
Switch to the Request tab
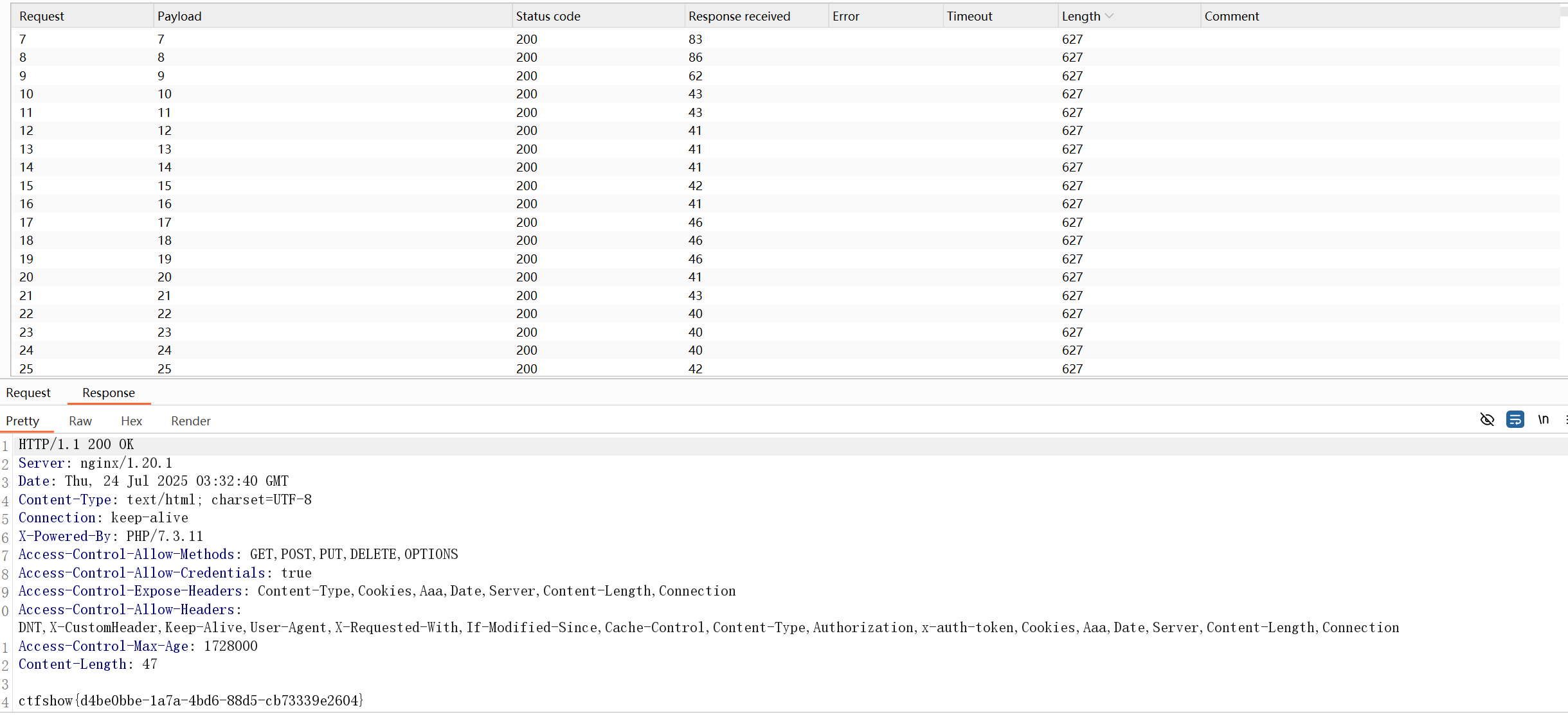coord(28,393)
